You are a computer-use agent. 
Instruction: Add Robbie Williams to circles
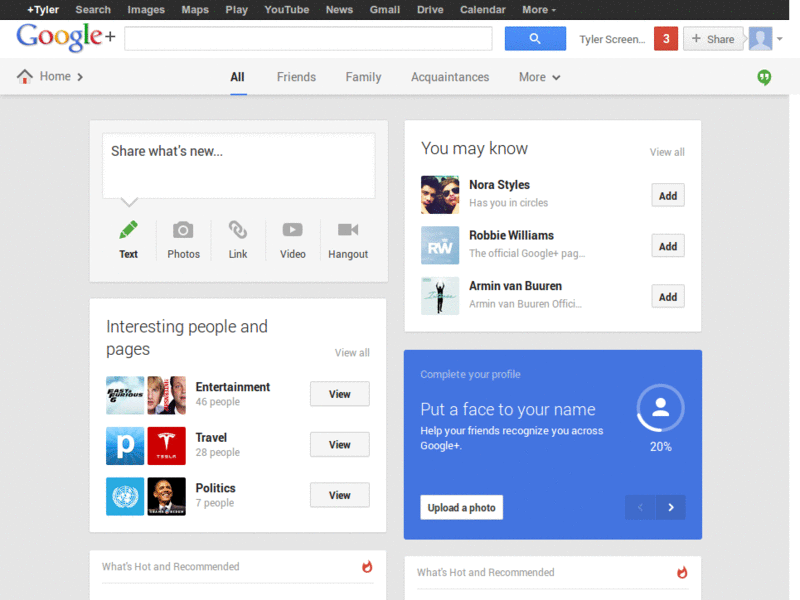coord(668,246)
